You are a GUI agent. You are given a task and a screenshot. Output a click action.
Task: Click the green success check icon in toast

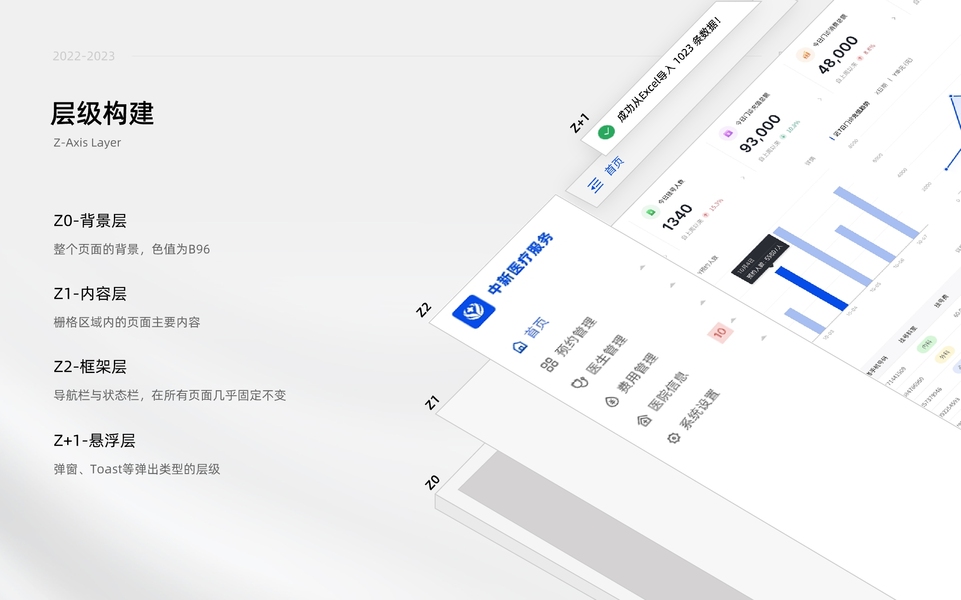tap(606, 132)
